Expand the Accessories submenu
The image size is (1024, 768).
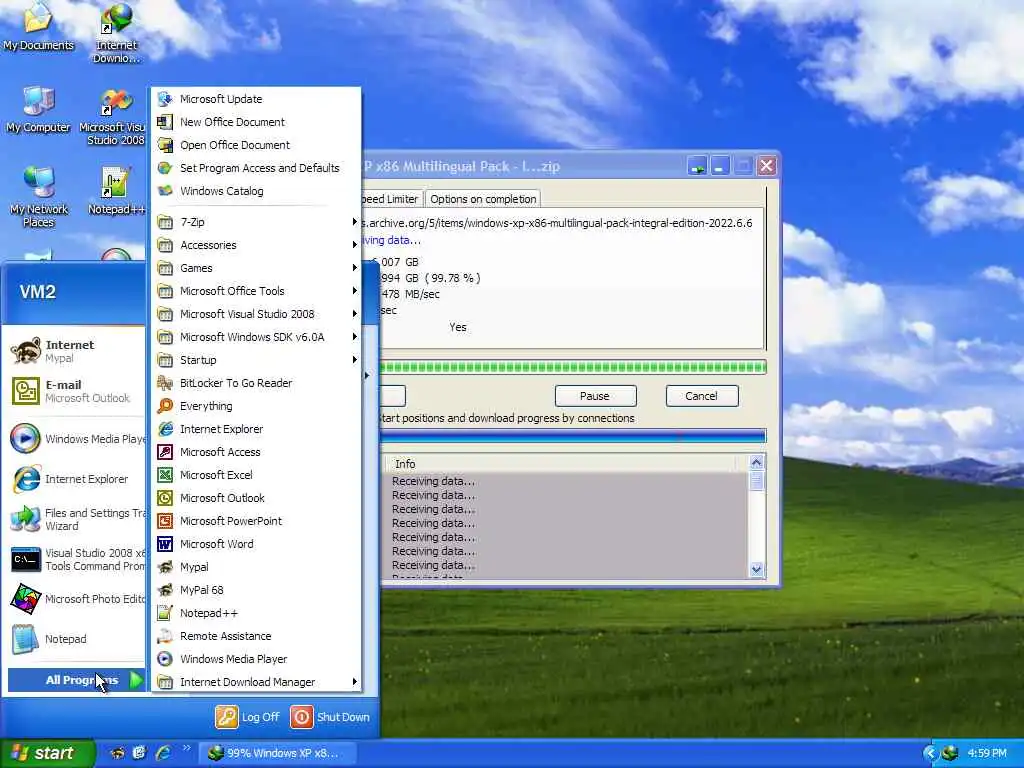click(256, 245)
